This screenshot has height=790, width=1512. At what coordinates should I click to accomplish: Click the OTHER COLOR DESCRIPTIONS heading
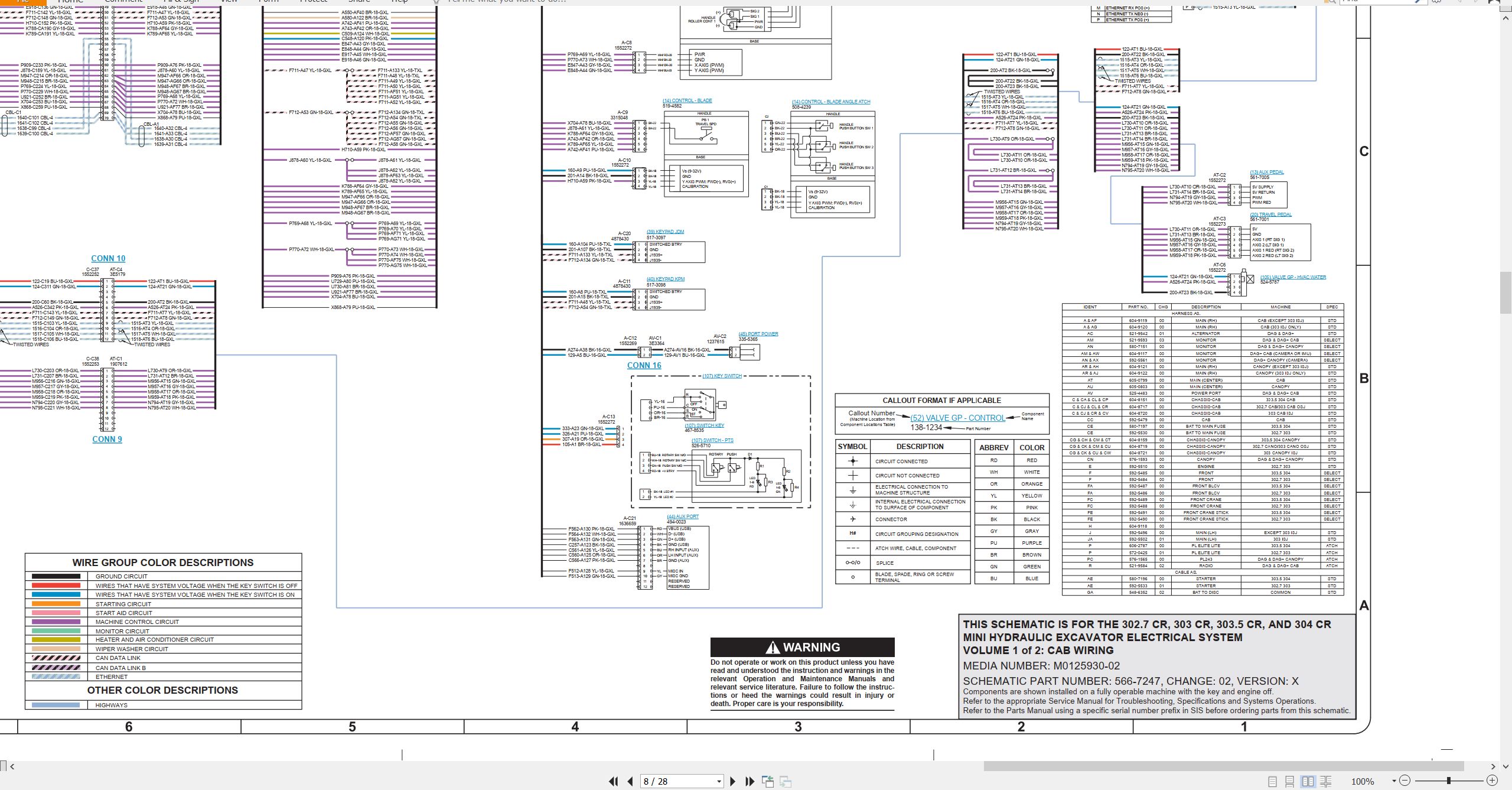click(x=162, y=690)
